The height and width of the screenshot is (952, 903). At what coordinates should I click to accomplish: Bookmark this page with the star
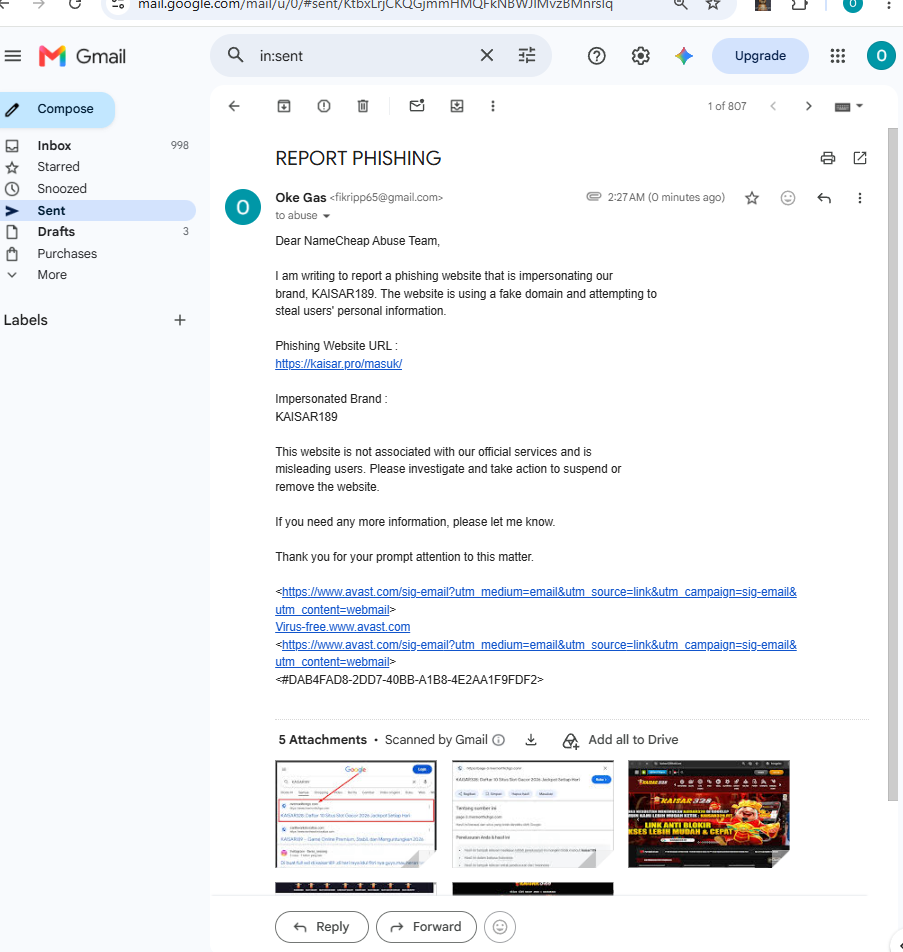(x=713, y=4)
